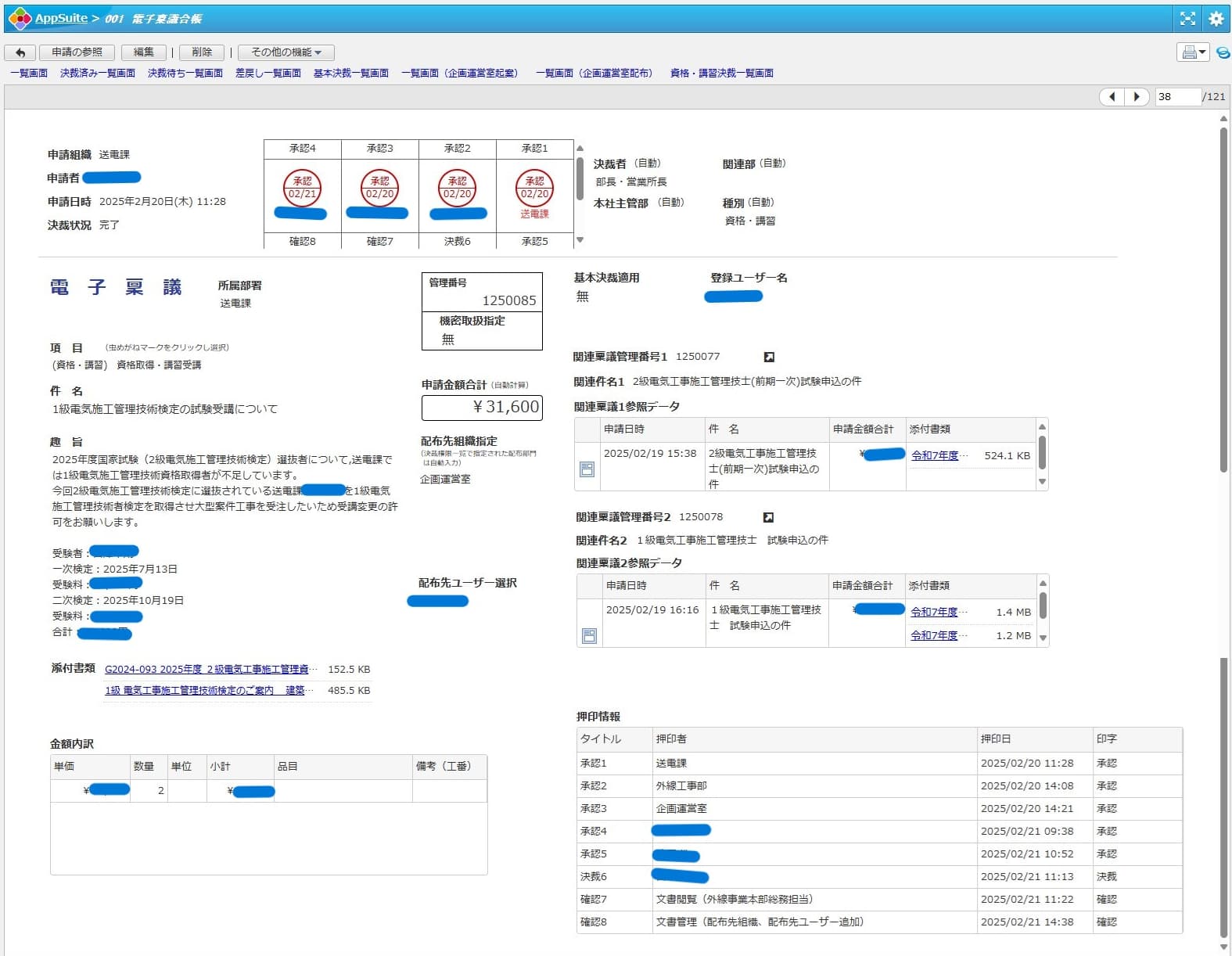Open record icon in 関連稟議2参照データ row
Viewport: 1232px width, 956px height.
(589, 635)
